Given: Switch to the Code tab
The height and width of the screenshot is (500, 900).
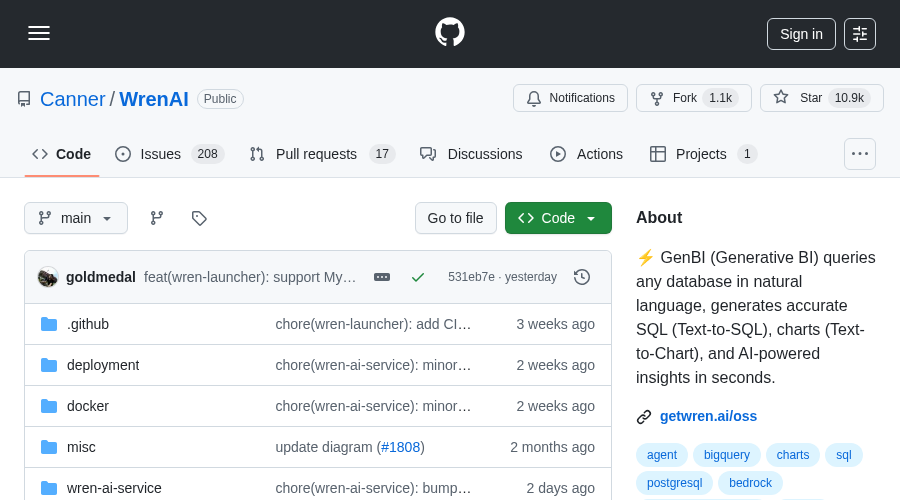Looking at the screenshot, I should 61,154.
